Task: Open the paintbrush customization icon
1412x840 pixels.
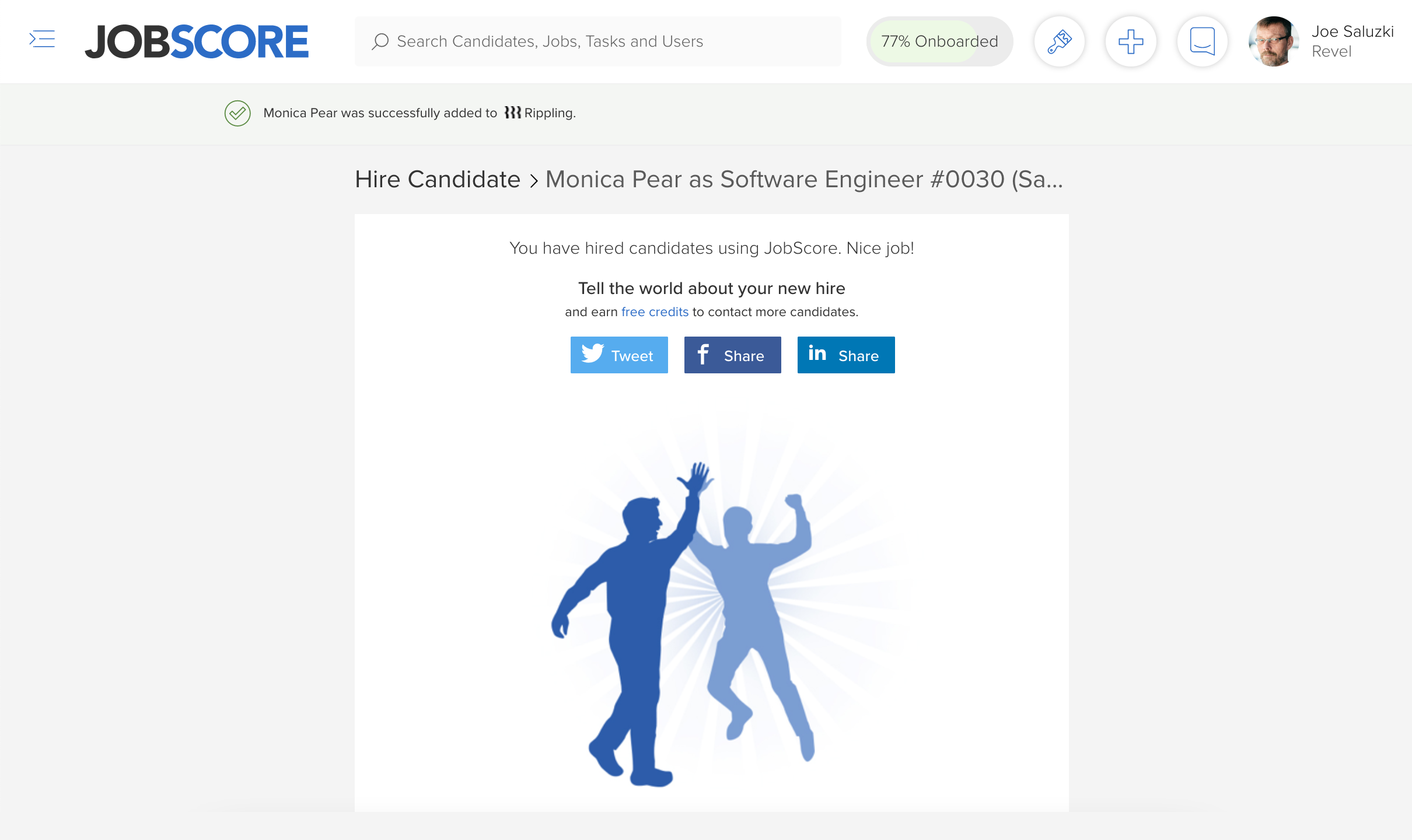Action: point(1059,41)
